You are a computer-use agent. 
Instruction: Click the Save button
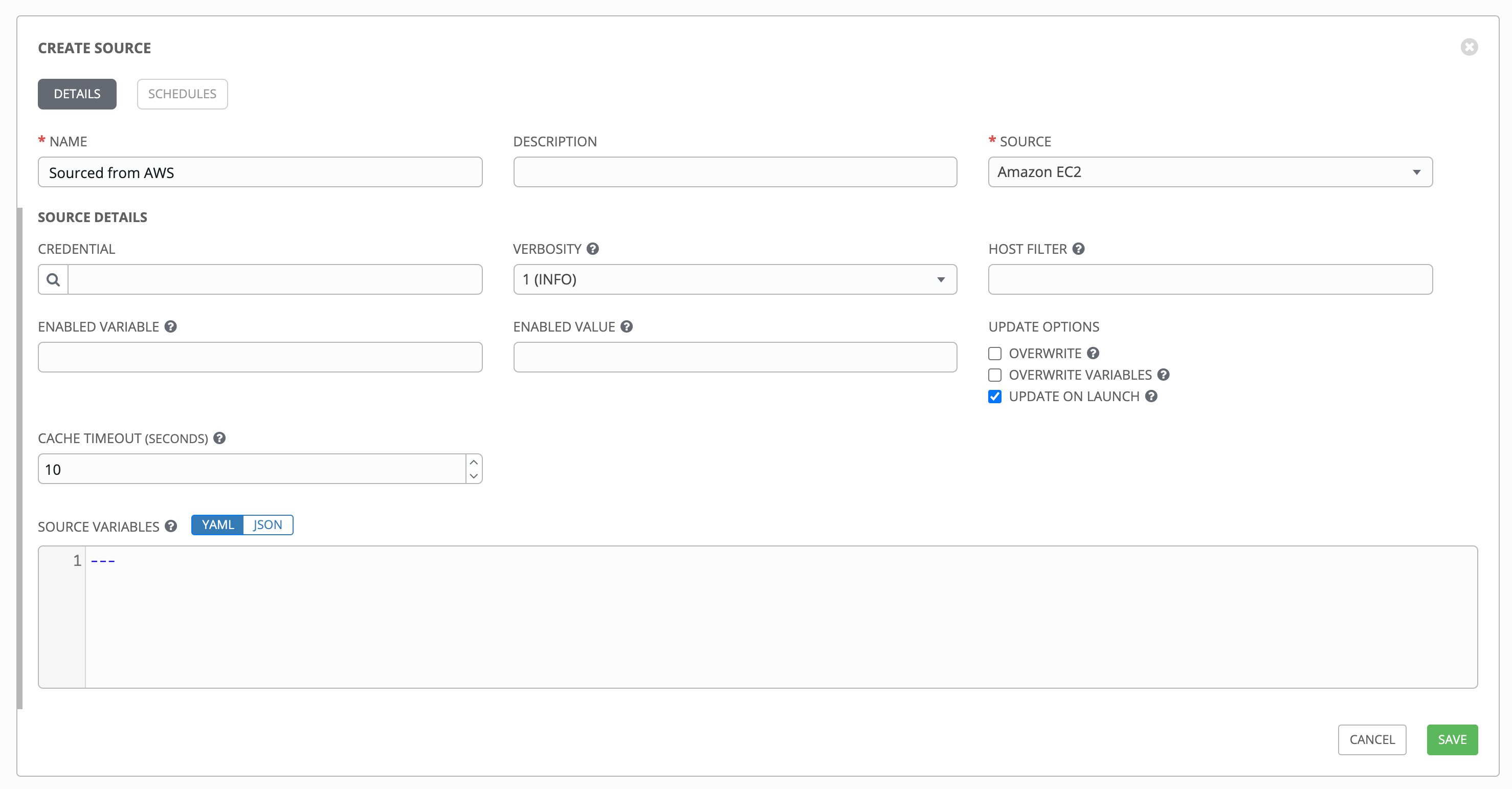coord(1452,740)
